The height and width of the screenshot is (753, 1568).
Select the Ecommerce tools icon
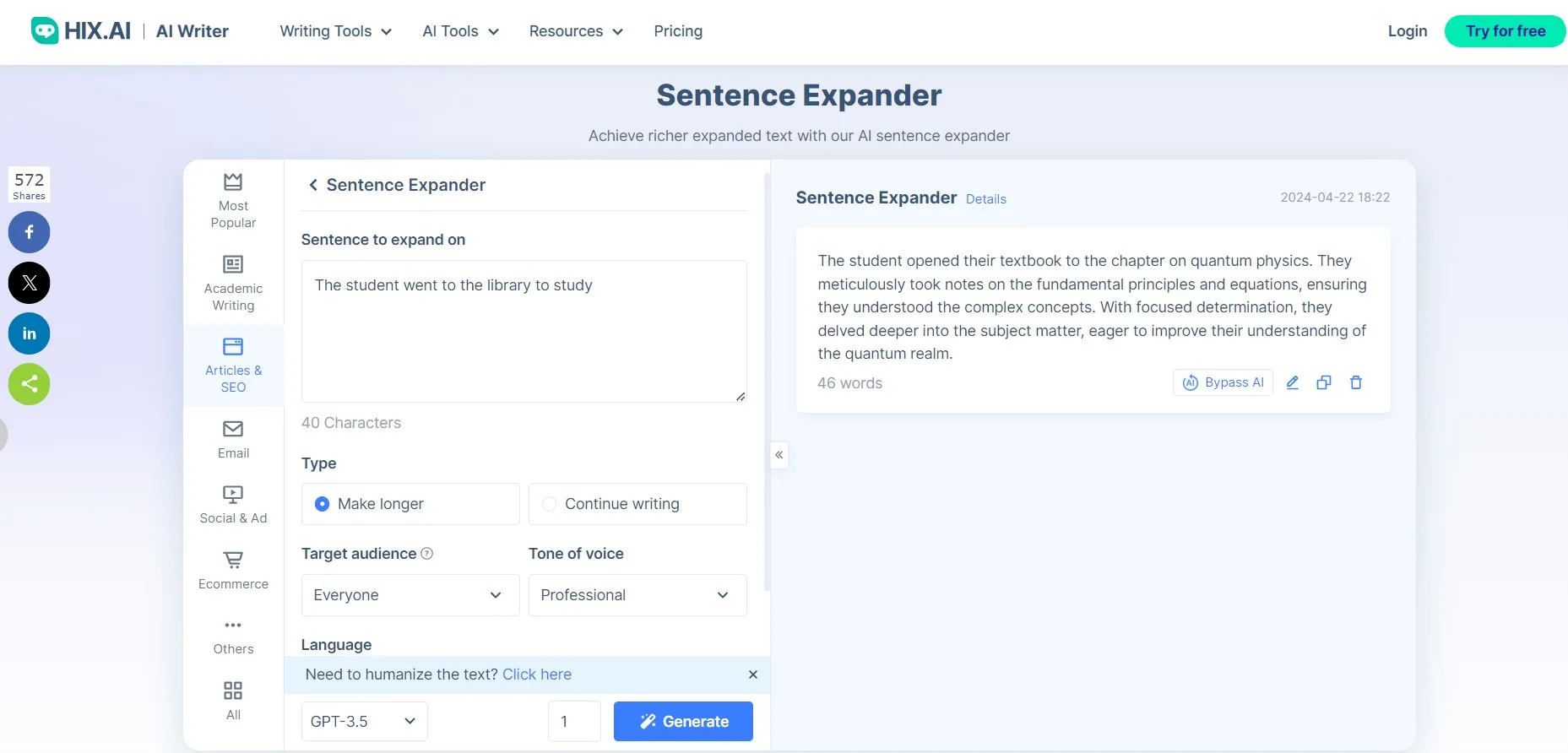(x=232, y=561)
